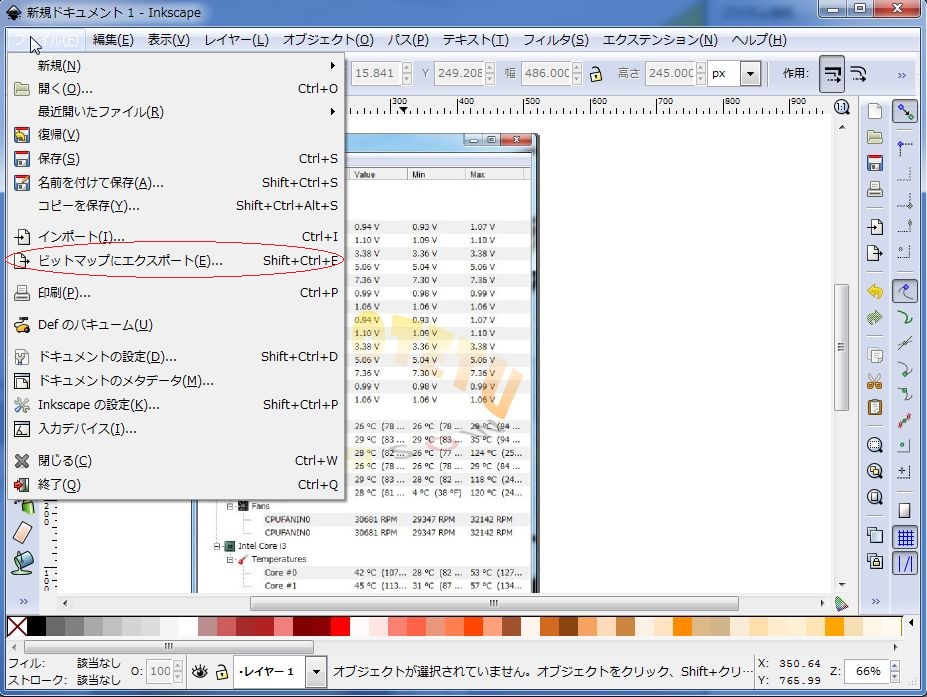
Task: Toggle layer visibility eye icon in the status bar
Action: (x=199, y=671)
